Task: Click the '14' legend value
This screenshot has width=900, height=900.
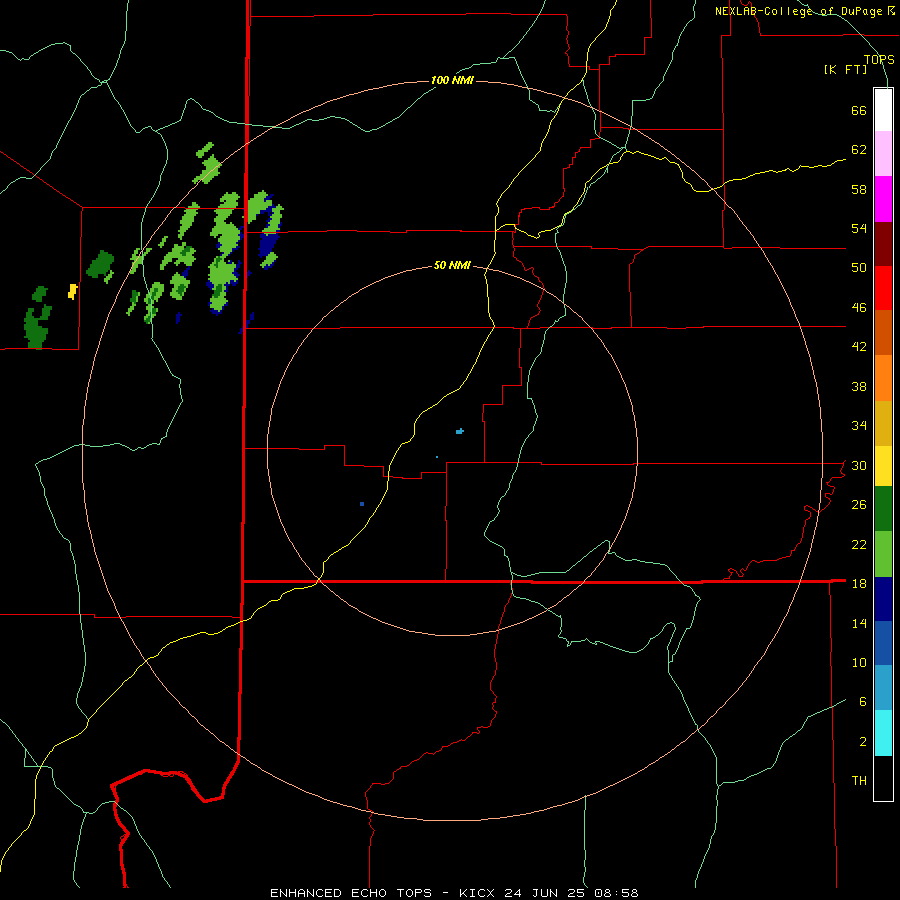Action: [x=859, y=623]
